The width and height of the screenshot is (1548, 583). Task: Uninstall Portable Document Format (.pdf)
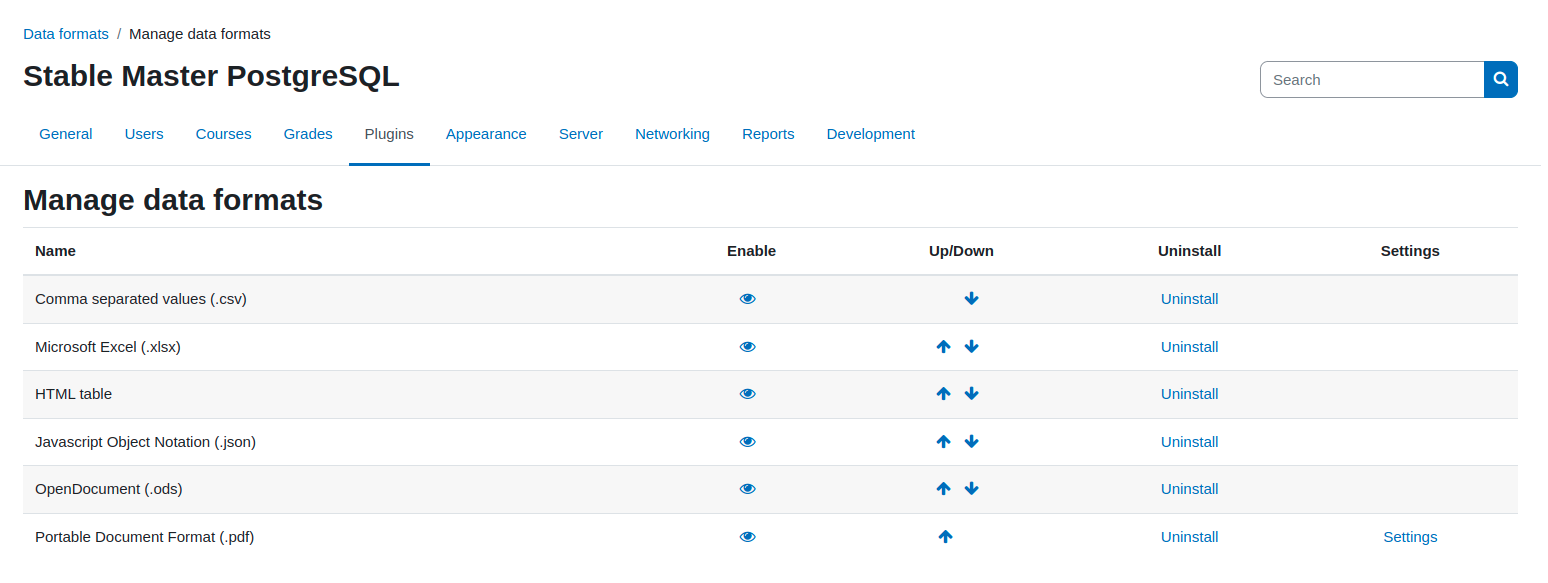click(x=1190, y=537)
